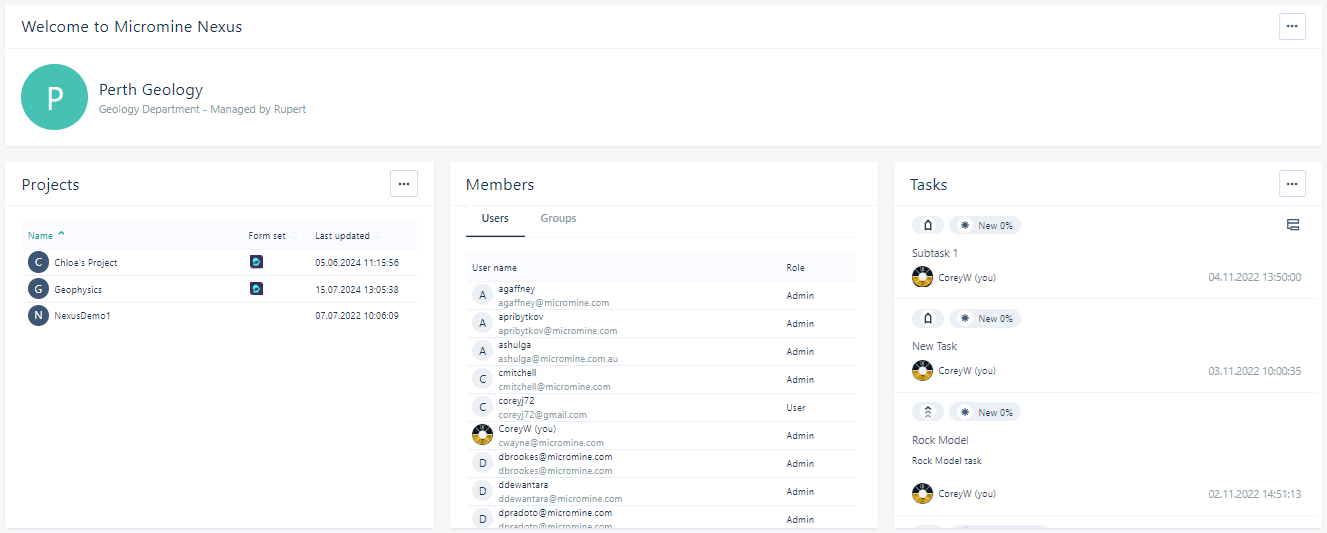
Task: Click the 'User' role for coreyj72
Action: [x=796, y=408]
